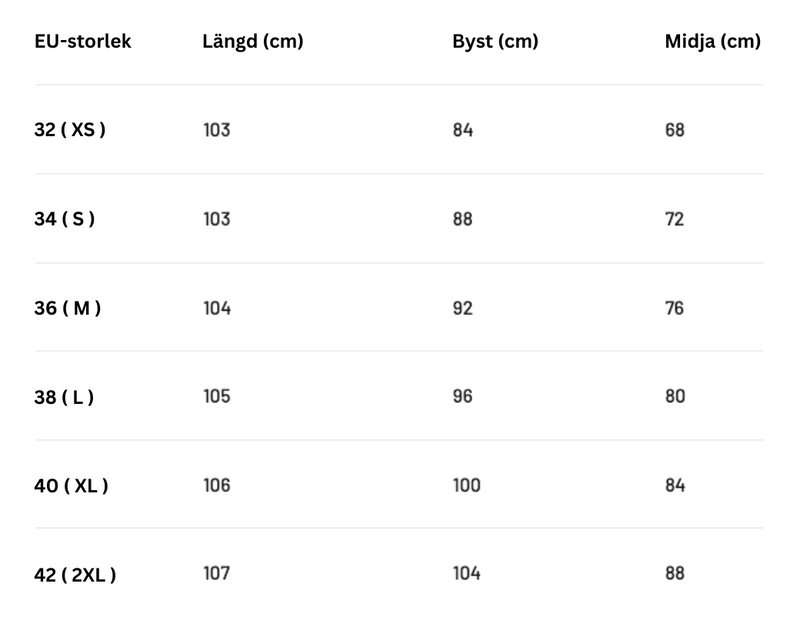Click bust value 100 in XL row
The width and height of the screenshot is (800, 627).
(x=467, y=485)
